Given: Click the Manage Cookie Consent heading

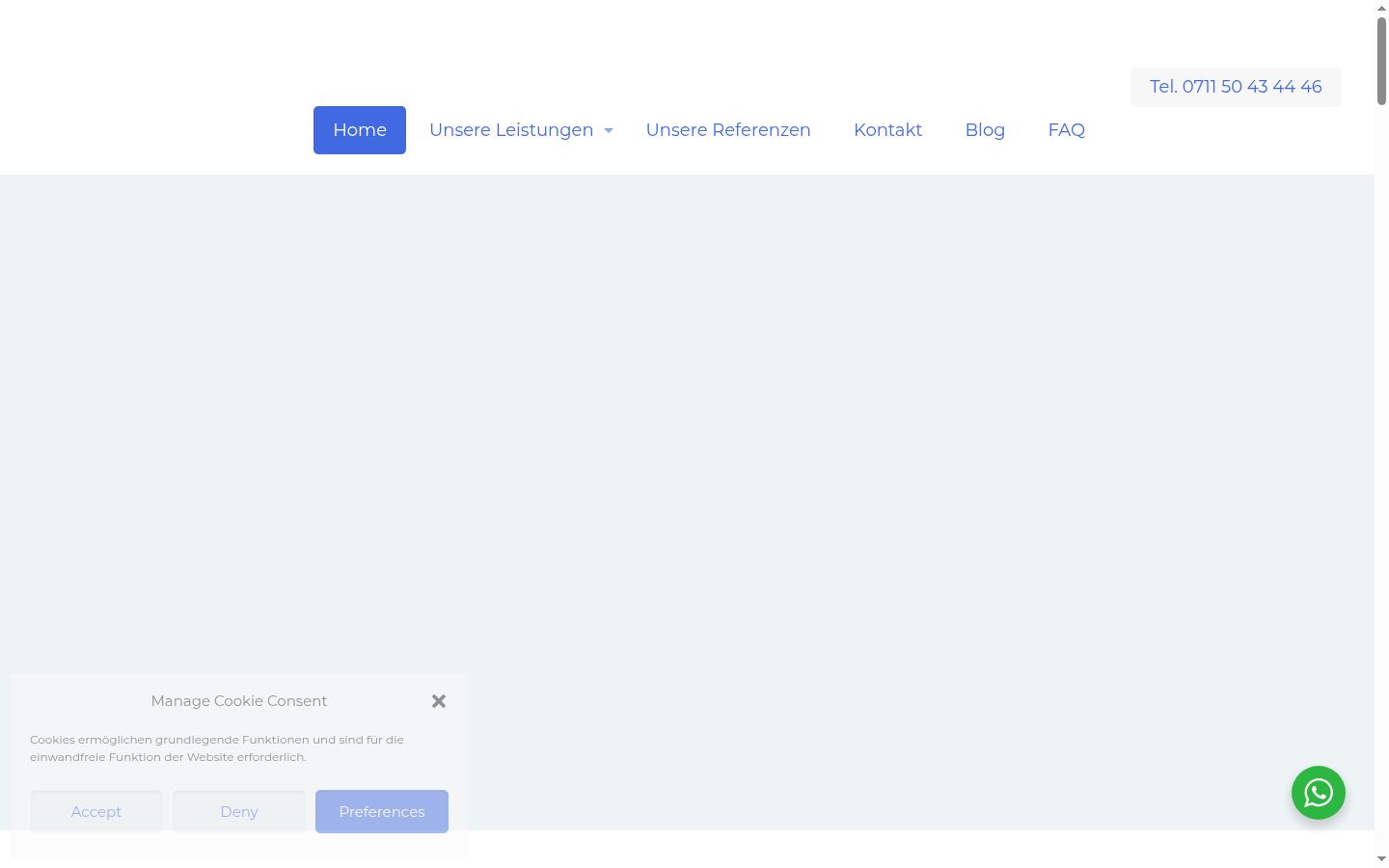Looking at the screenshot, I should (x=239, y=701).
